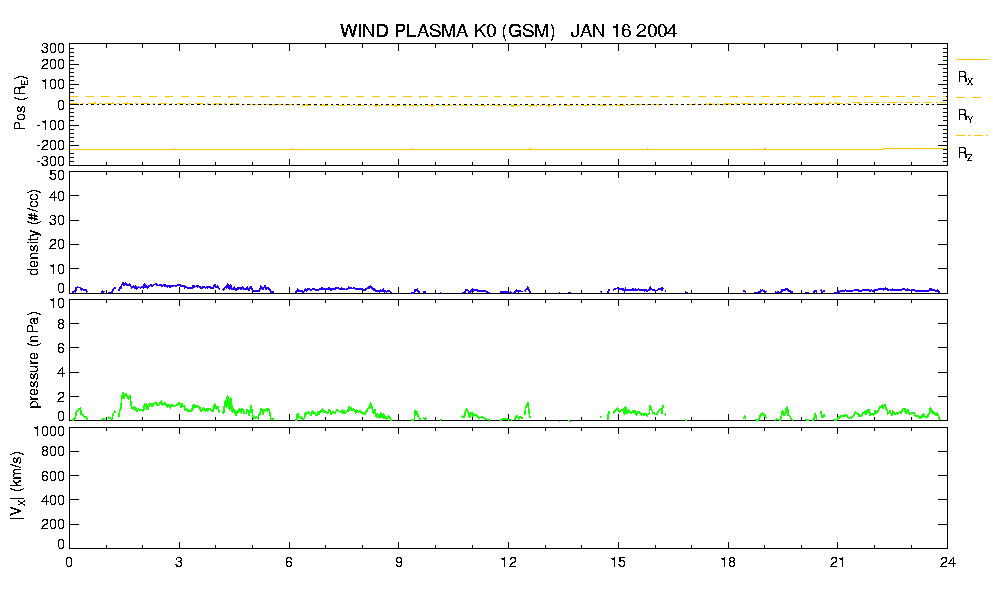The image size is (993, 600).
Task: Click the 4 tick on pressure panel
Action: tap(61, 372)
